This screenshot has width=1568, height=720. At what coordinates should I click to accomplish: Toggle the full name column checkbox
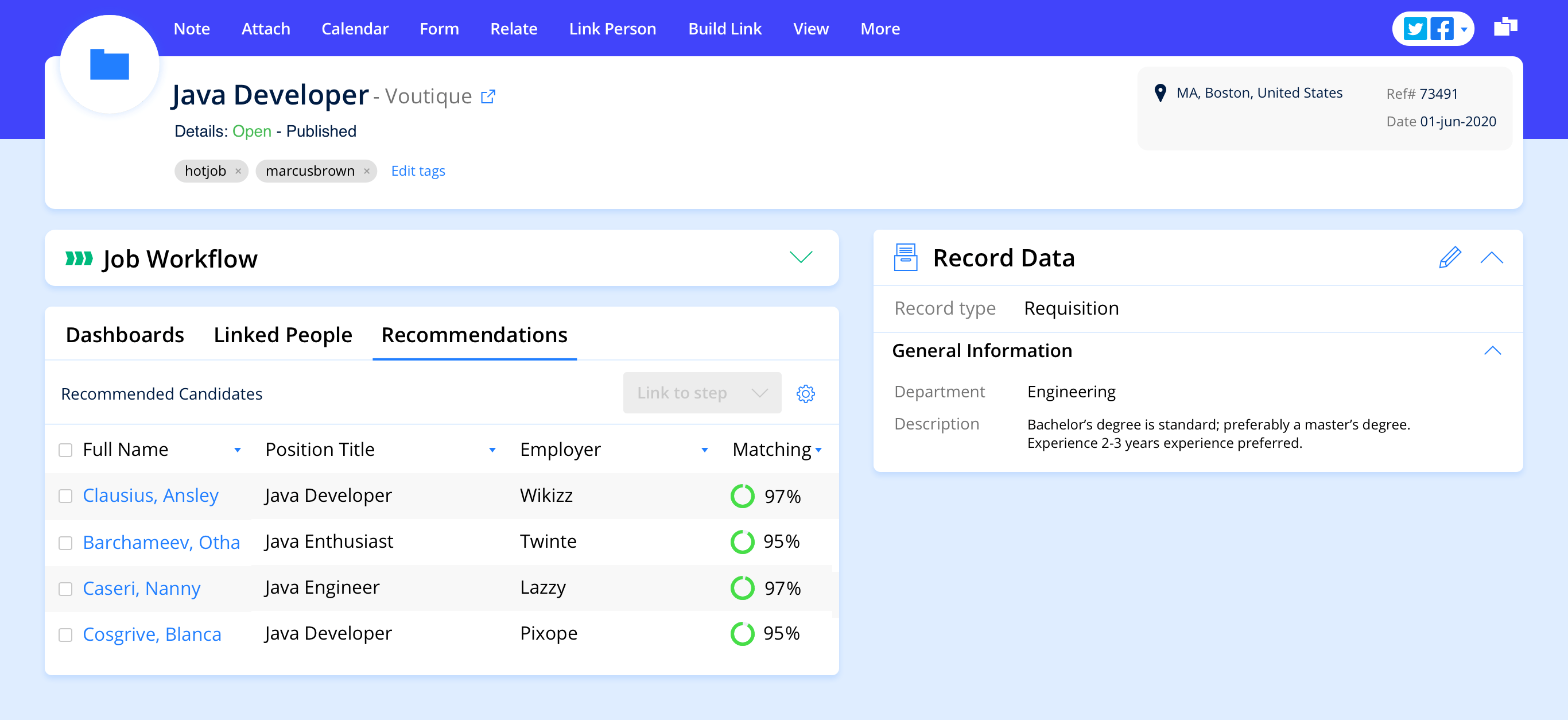click(x=65, y=448)
